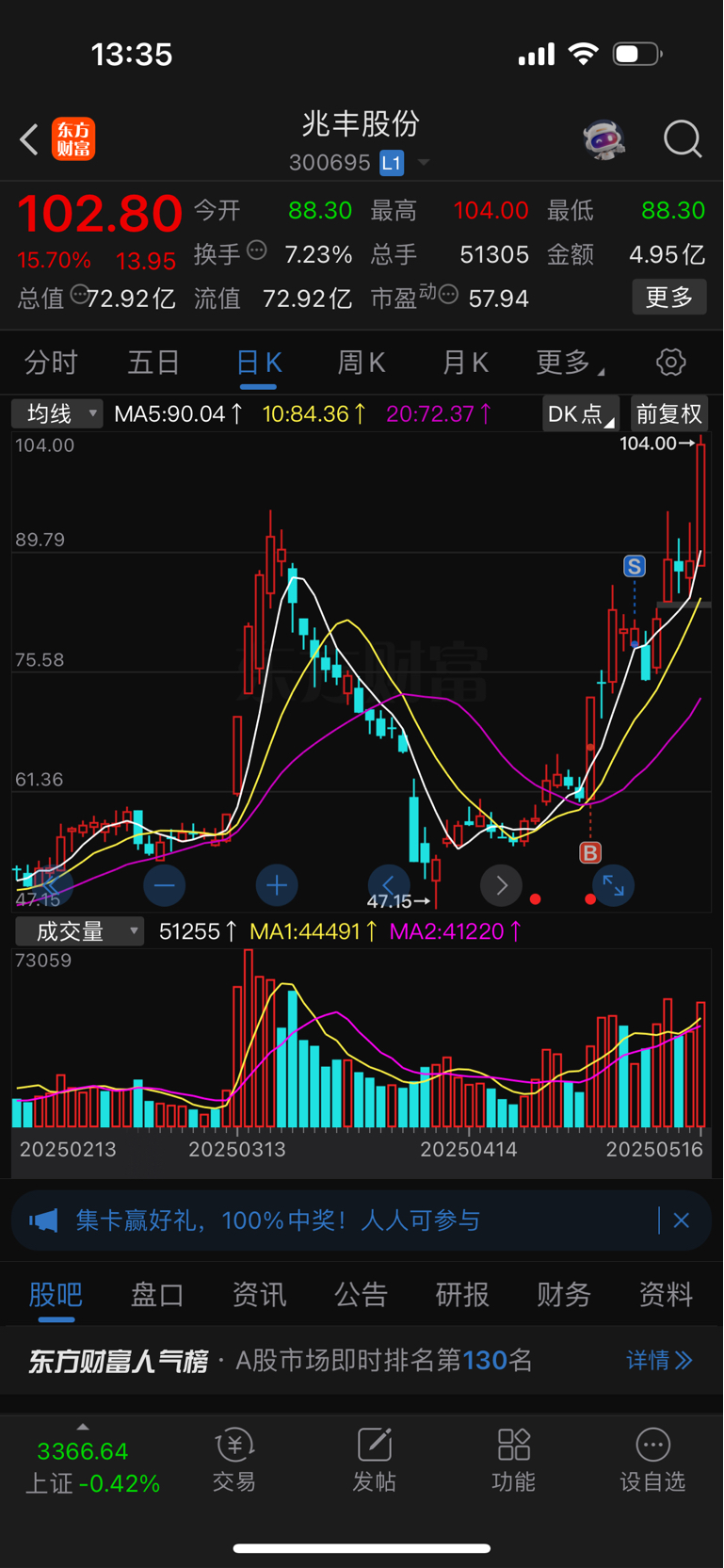Open 交易 trading icon
724x1568 pixels.
tap(234, 1461)
